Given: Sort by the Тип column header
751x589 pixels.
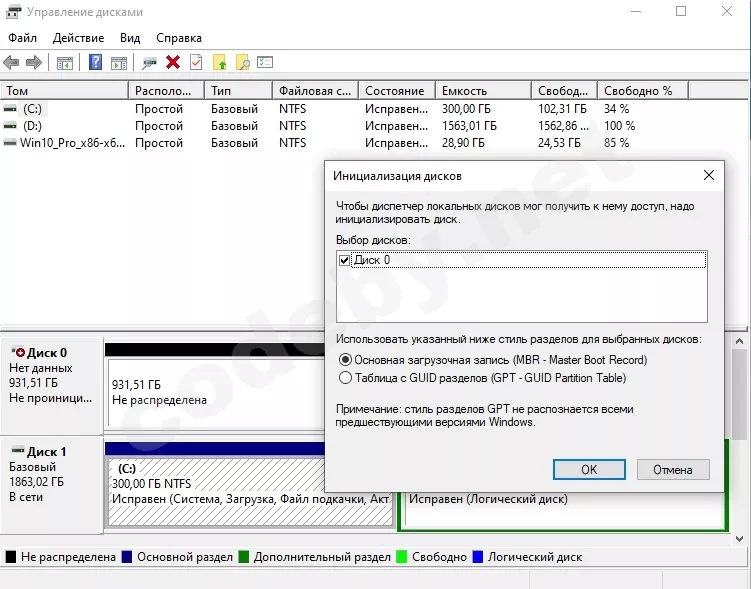Looking at the screenshot, I should [x=239, y=91].
